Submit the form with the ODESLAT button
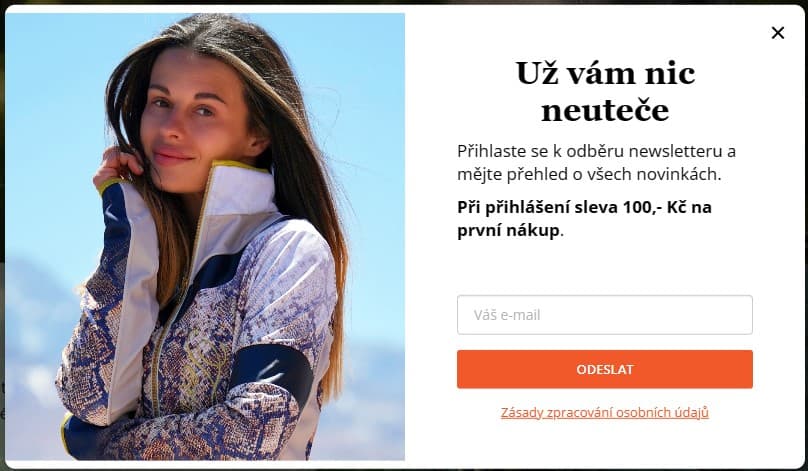 coord(604,369)
